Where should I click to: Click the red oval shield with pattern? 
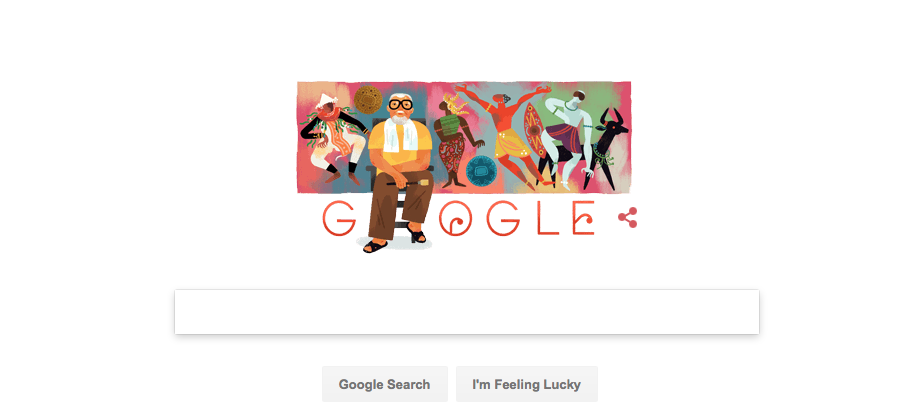click(x=534, y=130)
